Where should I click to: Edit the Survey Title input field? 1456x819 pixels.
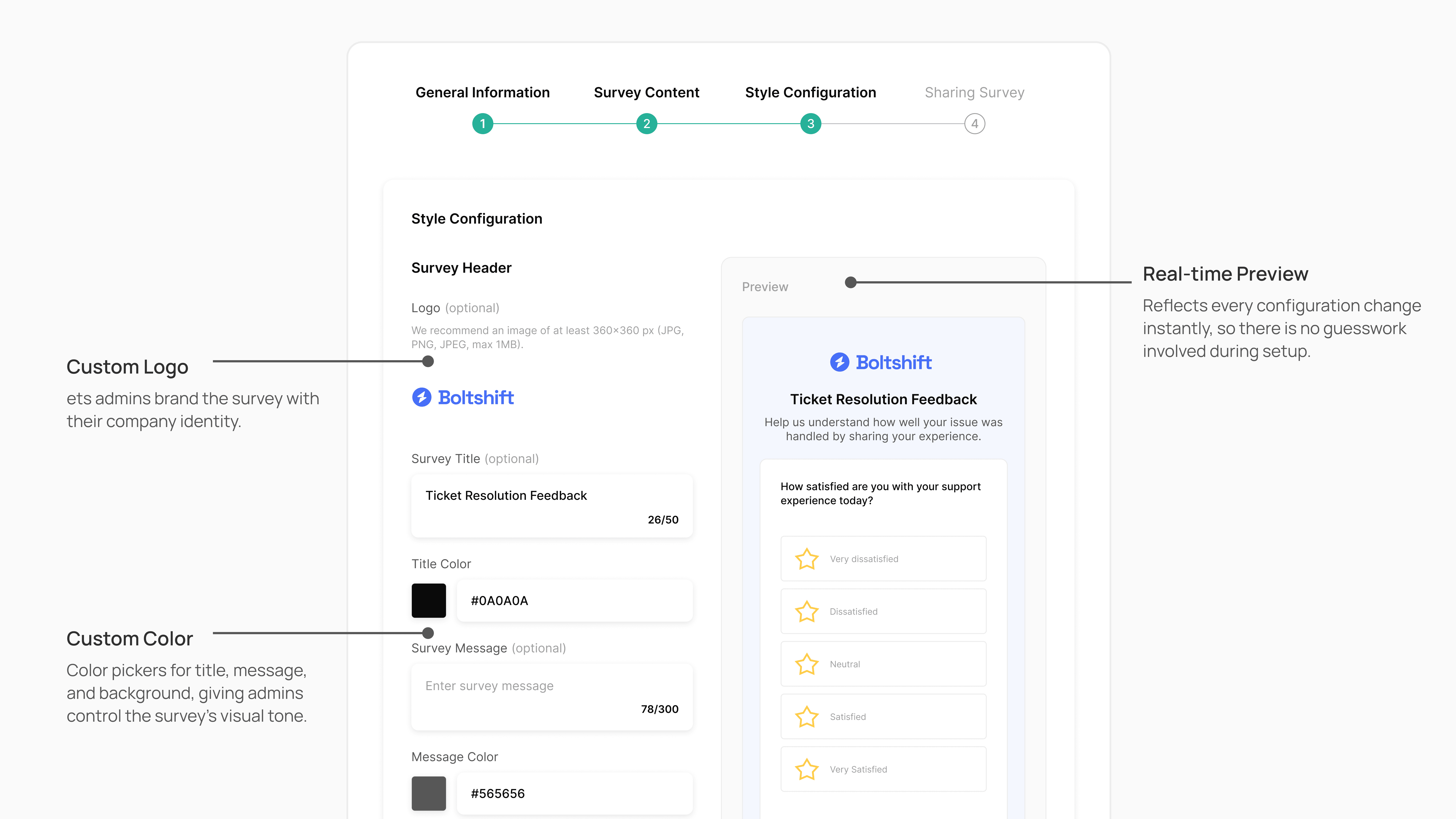(x=552, y=506)
